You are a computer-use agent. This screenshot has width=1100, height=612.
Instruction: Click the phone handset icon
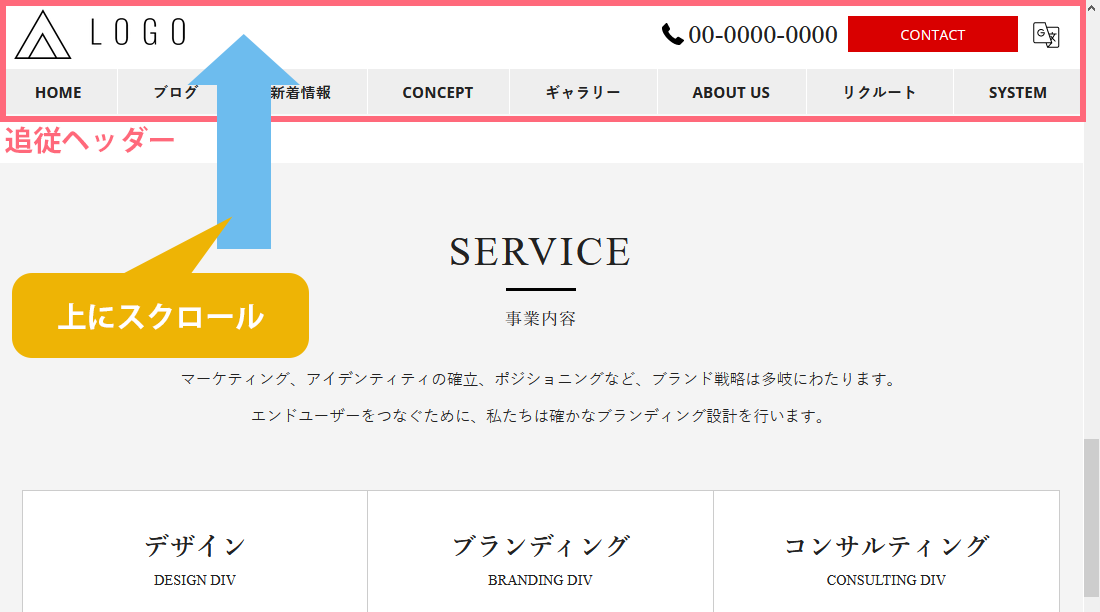672,35
